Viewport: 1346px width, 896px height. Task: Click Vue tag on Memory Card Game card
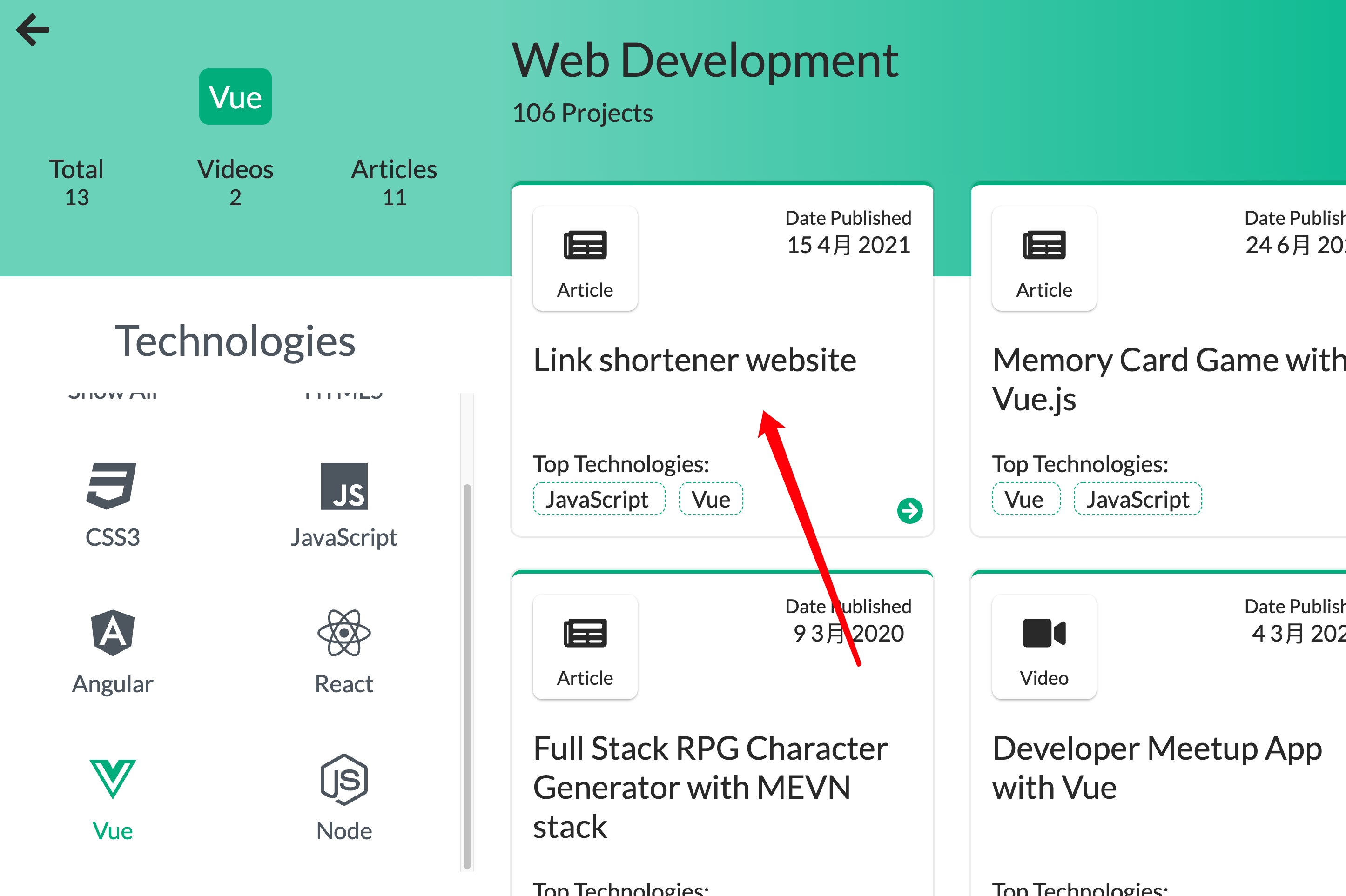point(1025,499)
